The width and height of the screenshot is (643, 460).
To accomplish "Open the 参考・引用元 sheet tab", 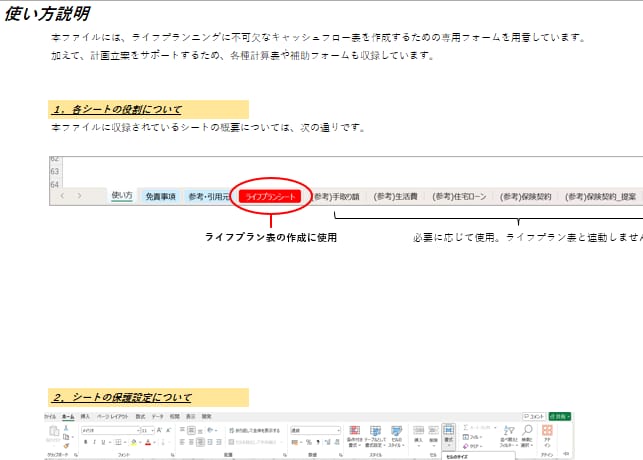I will pos(208,196).
